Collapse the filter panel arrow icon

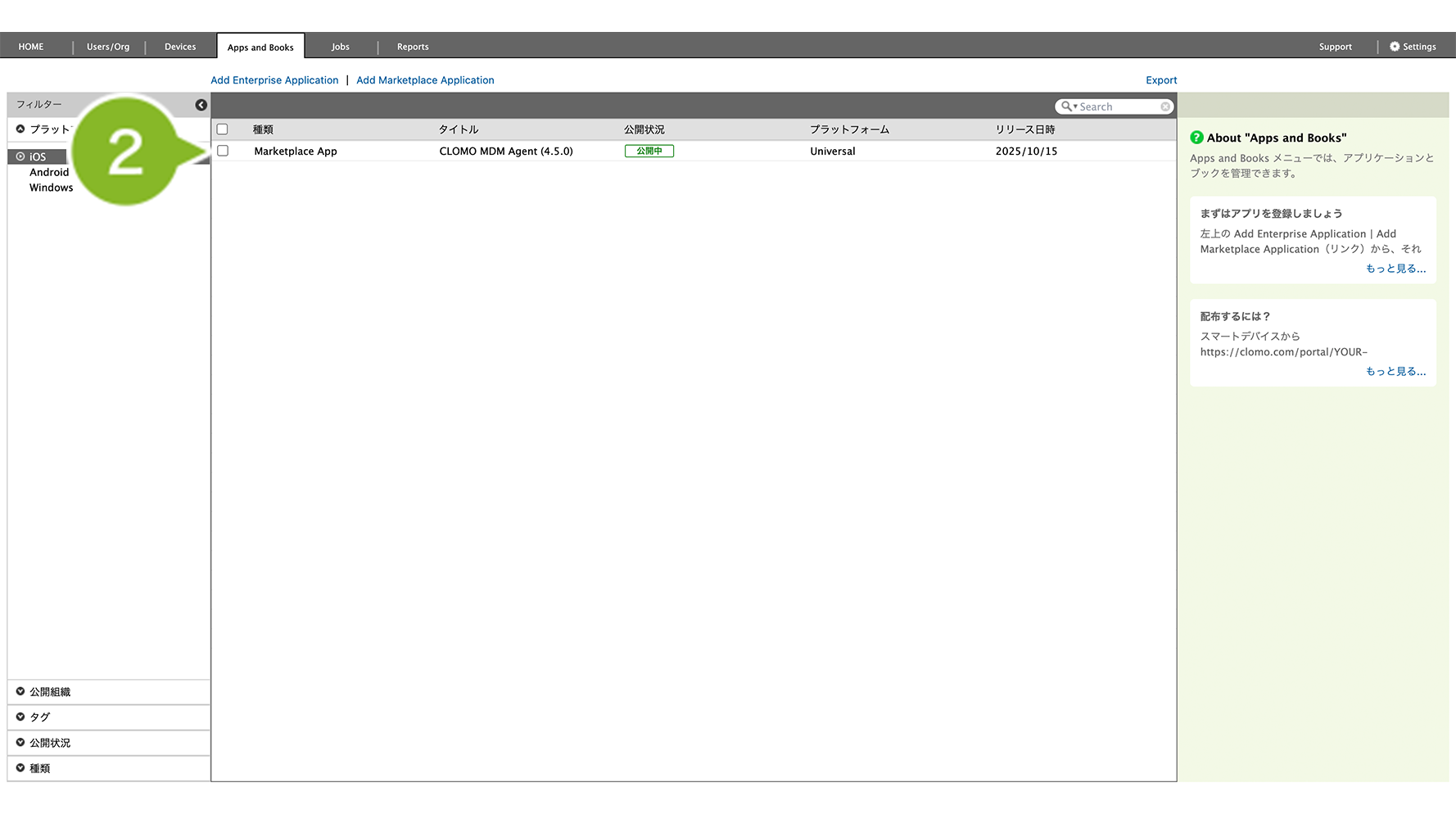click(201, 105)
